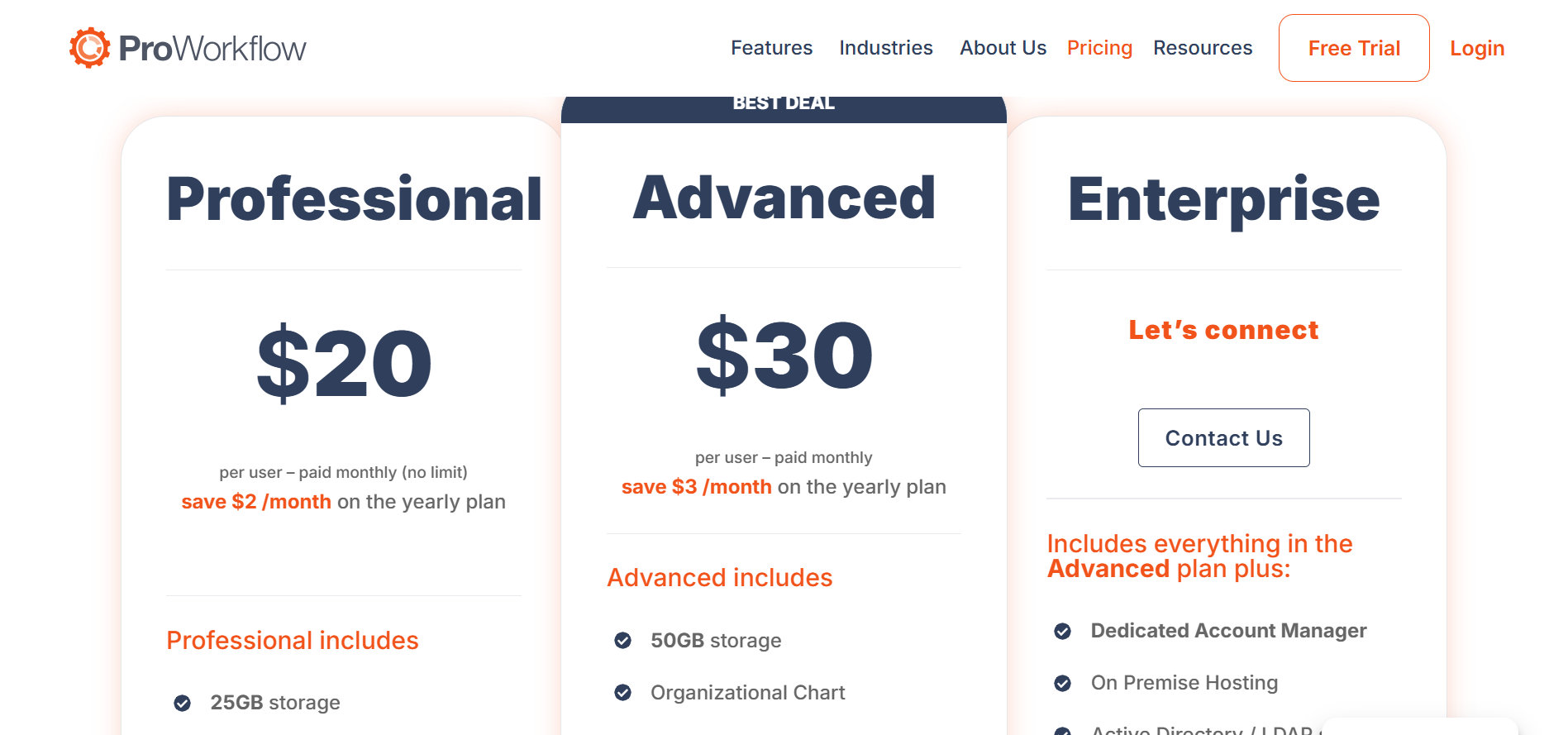Start a Free Trial
This screenshot has height=735, width=1568.
pos(1354,48)
